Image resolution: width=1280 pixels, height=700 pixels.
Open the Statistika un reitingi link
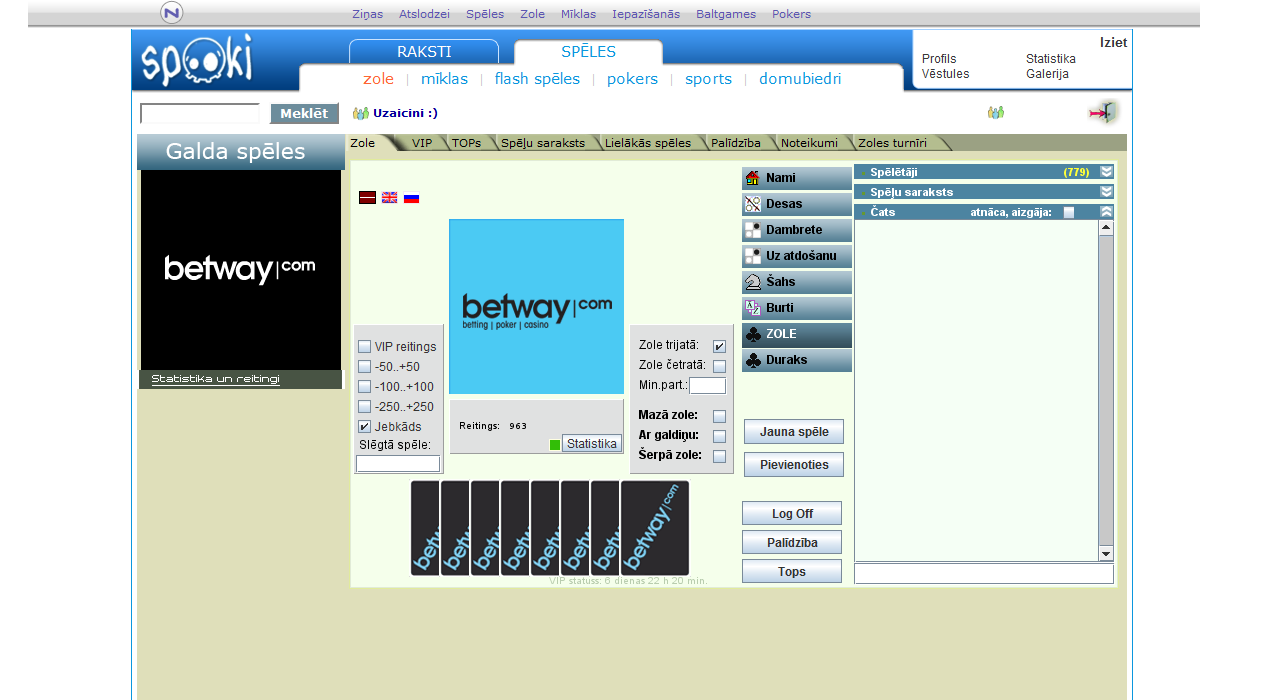[215, 379]
